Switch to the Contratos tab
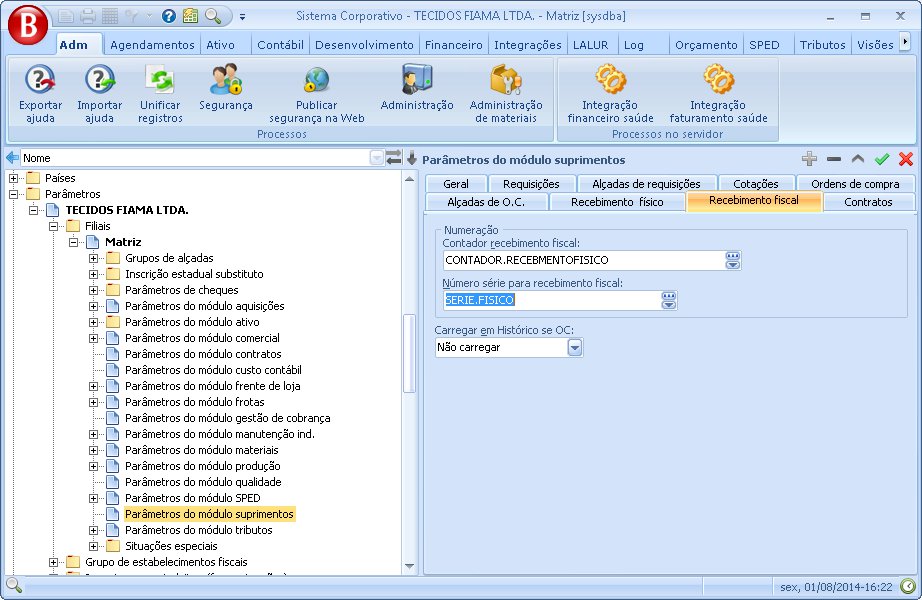Screen dimensions: 922x600 [x=868, y=202]
